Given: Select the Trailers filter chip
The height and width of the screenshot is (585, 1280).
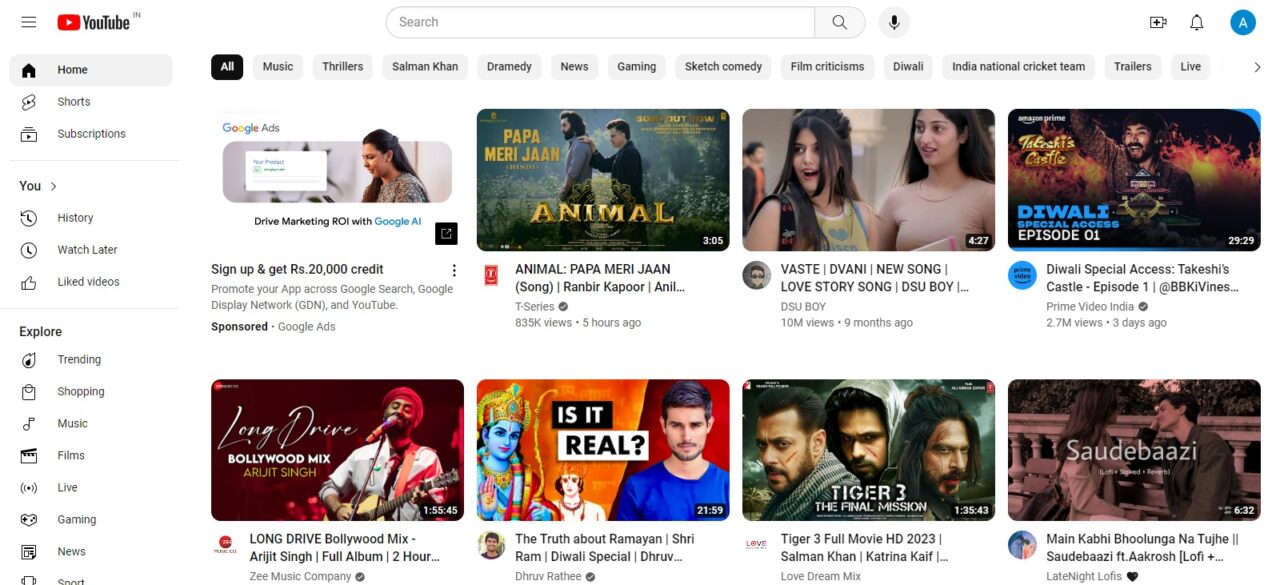Looking at the screenshot, I should pyautogui.click(x=1133, y=67).
